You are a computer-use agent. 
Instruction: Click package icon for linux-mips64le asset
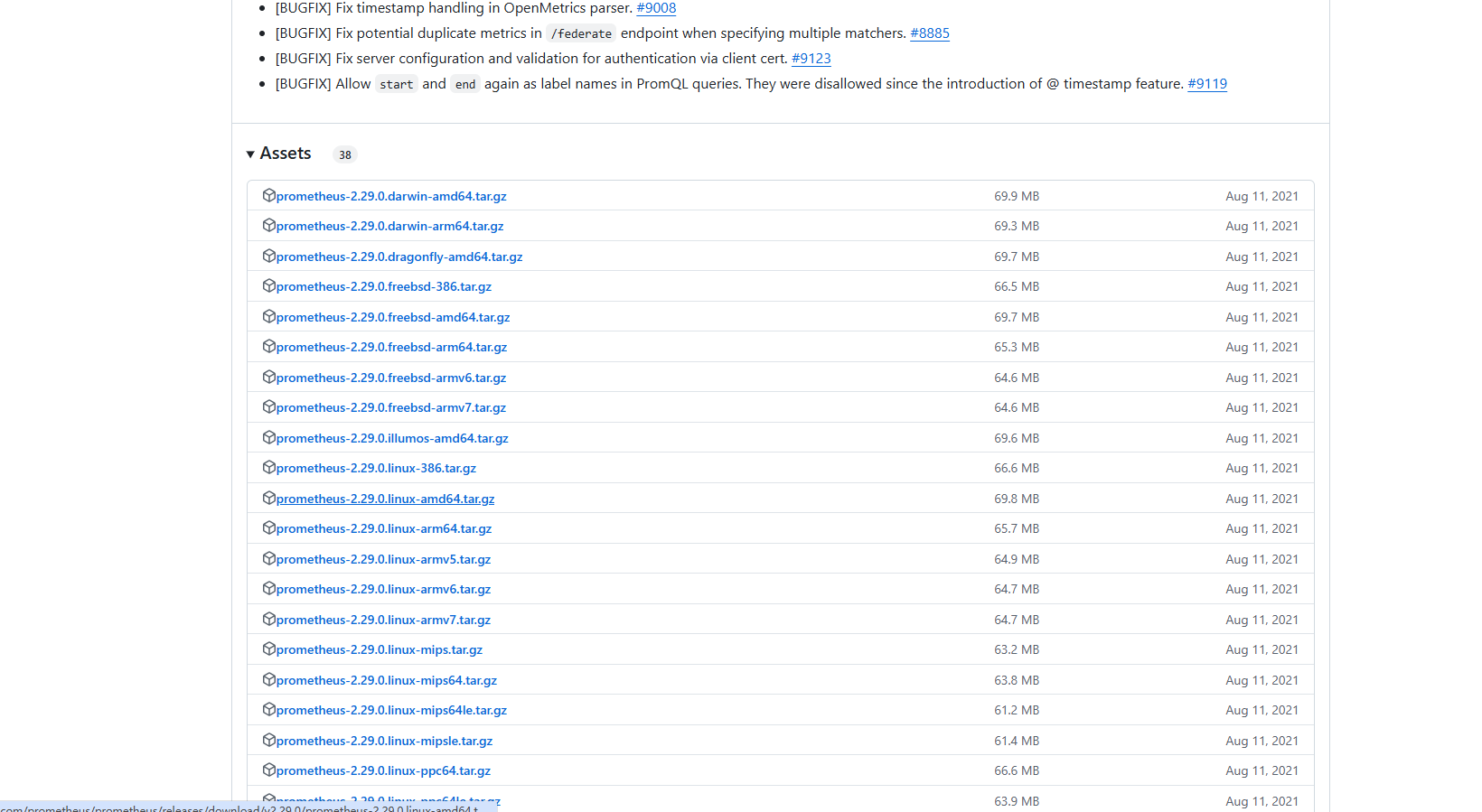click(268, 709)
